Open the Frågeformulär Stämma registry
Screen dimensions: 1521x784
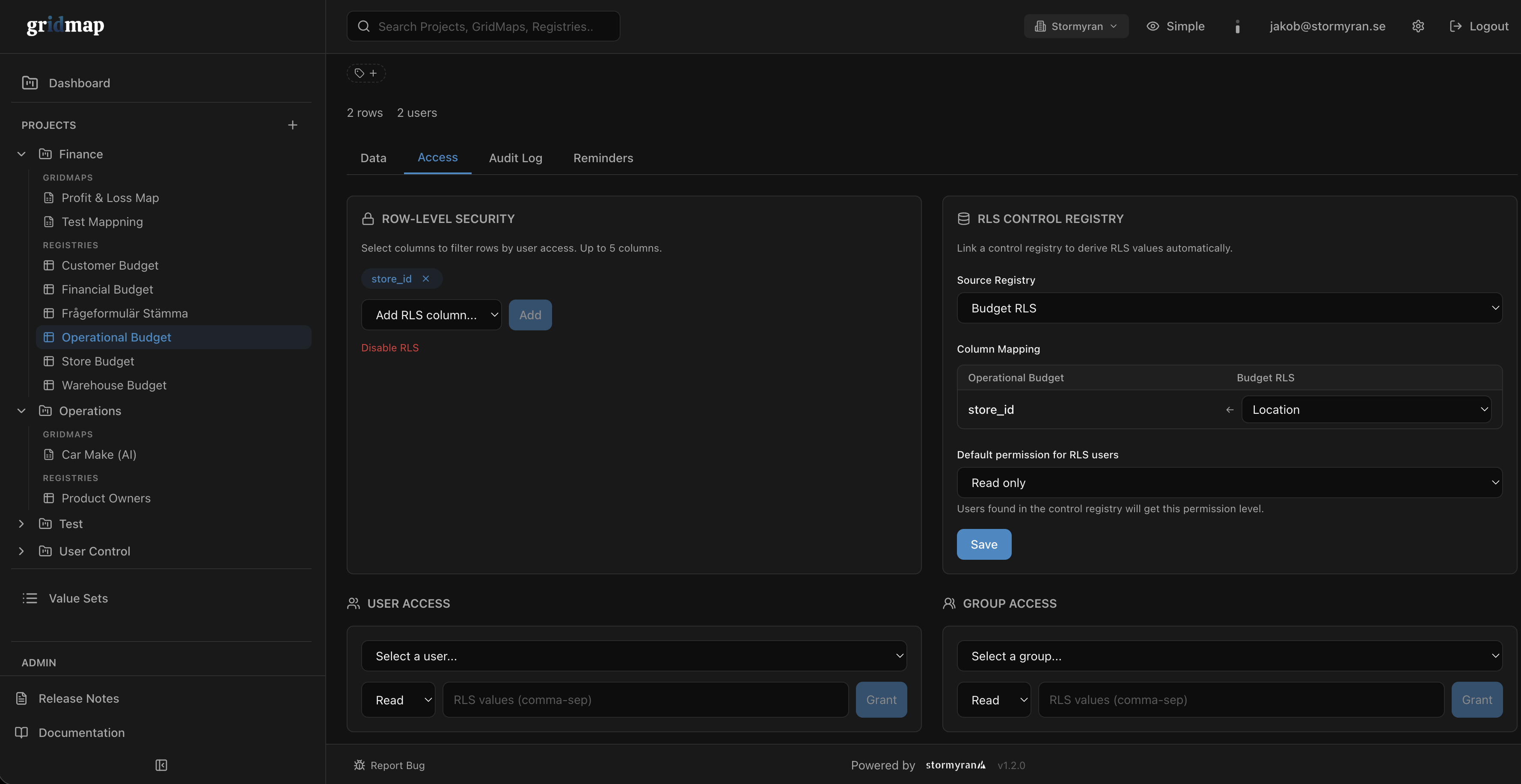pyautogui.click(x=174, y=314)
